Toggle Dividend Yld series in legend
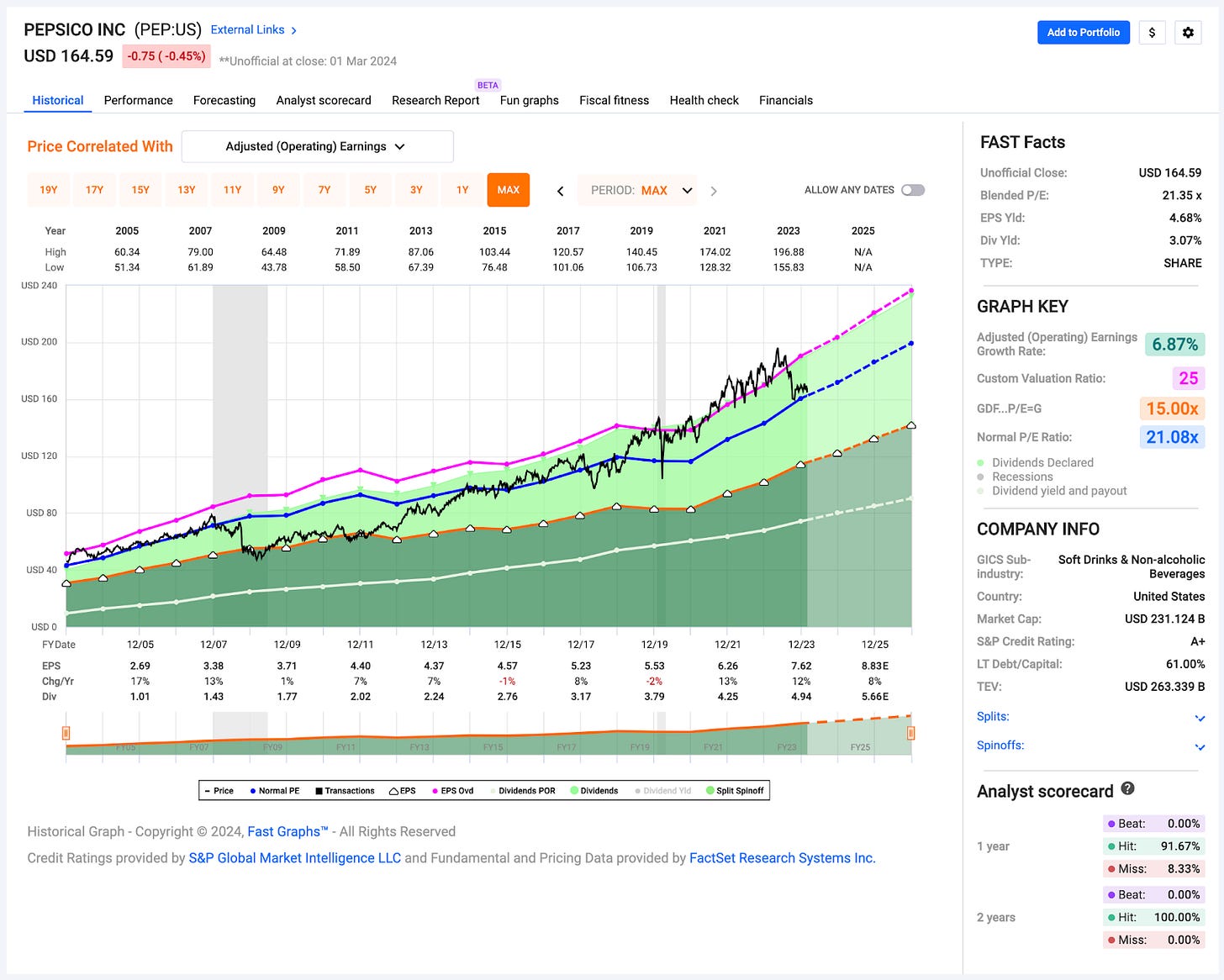The height and width of the screenshot is (980, 1224). tap(663, 791)
